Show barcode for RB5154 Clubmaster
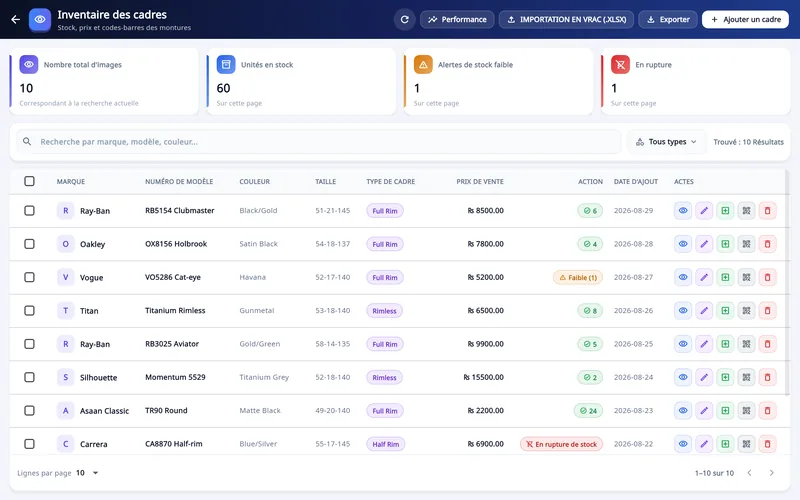 click(746, 211)
